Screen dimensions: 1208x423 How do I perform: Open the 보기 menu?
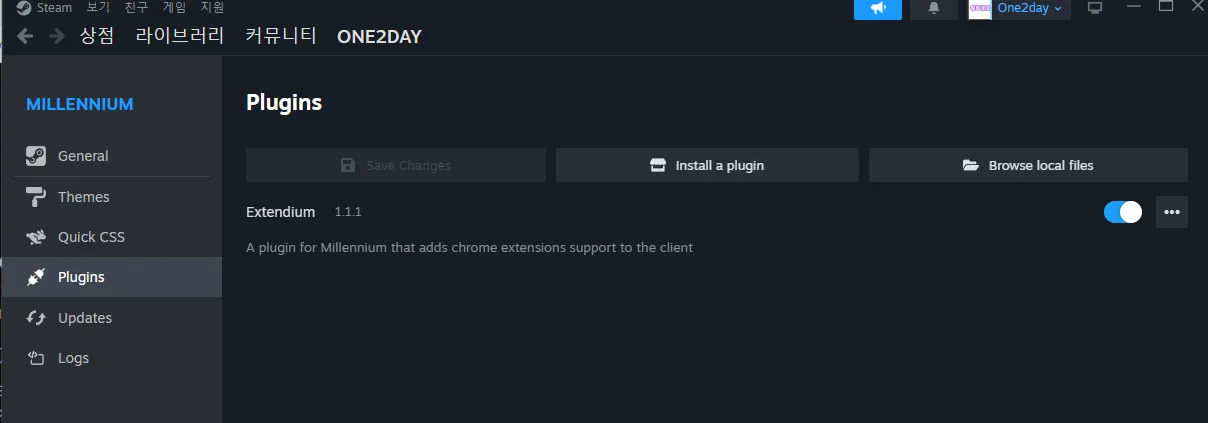click(98, 8)
